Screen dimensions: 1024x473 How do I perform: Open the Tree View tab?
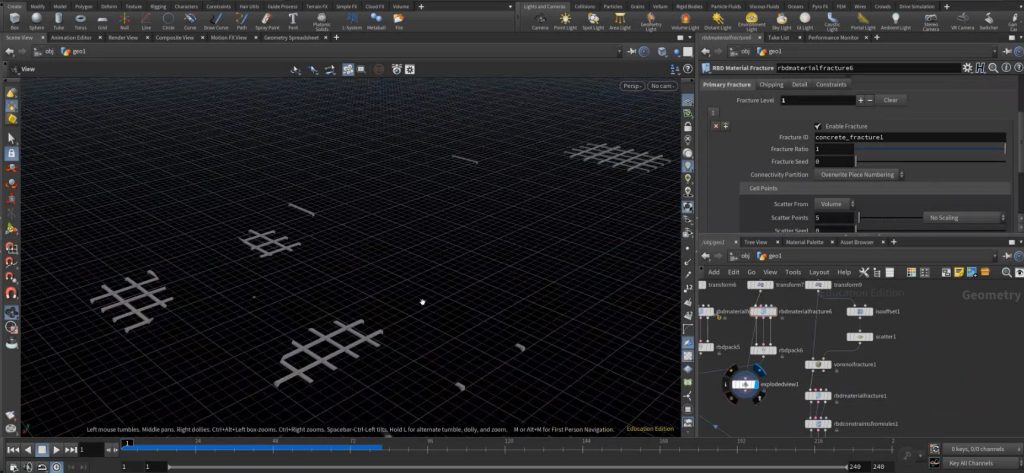[x=756, y=242]
